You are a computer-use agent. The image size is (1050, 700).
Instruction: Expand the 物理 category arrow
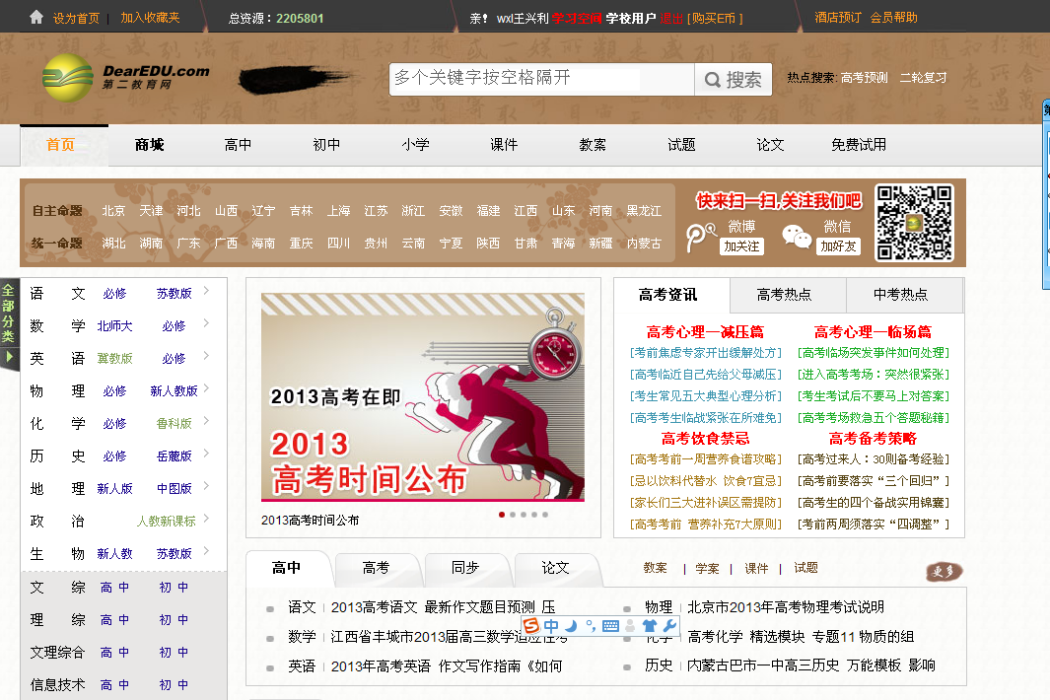coord(206,388)
